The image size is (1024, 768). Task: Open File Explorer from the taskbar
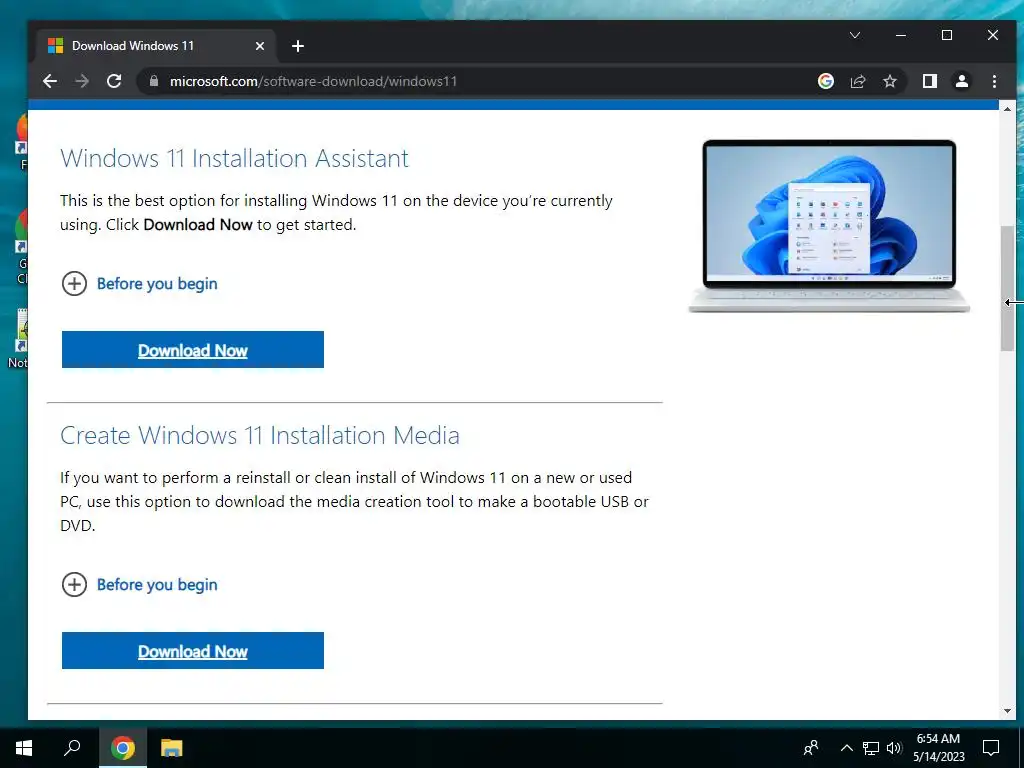point(172,748)
